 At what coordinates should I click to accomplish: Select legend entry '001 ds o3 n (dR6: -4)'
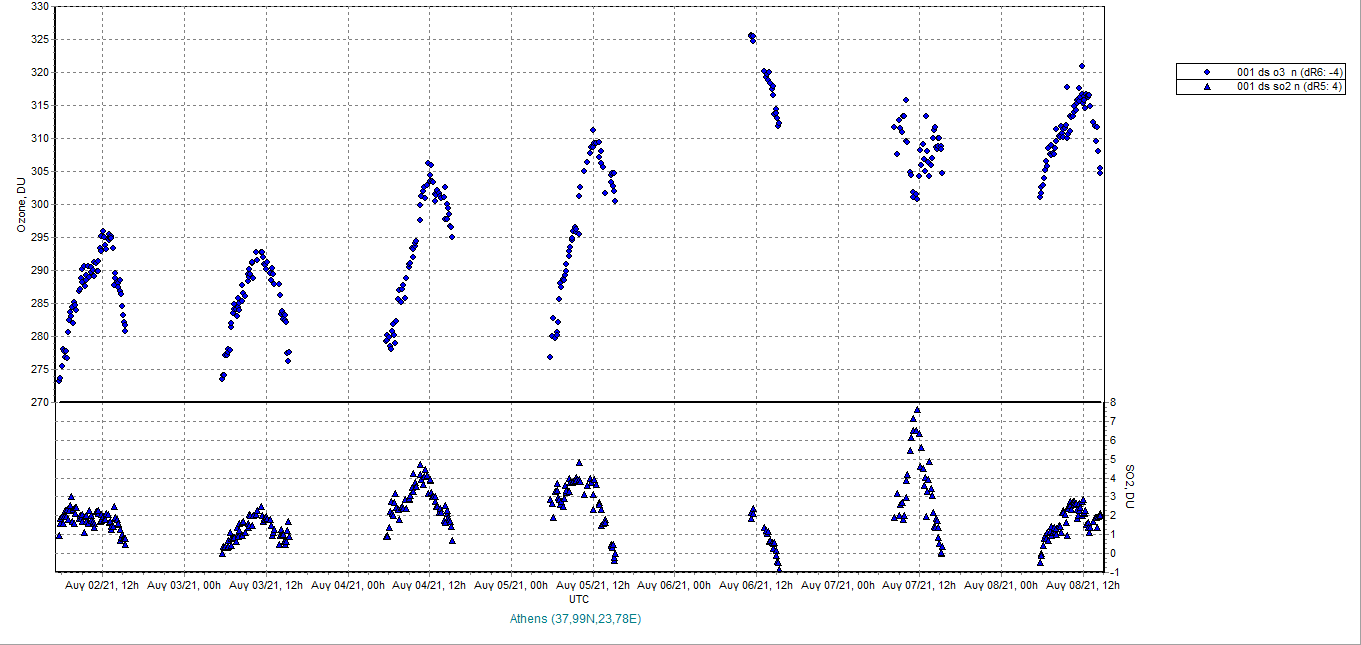click(1289, 72)
